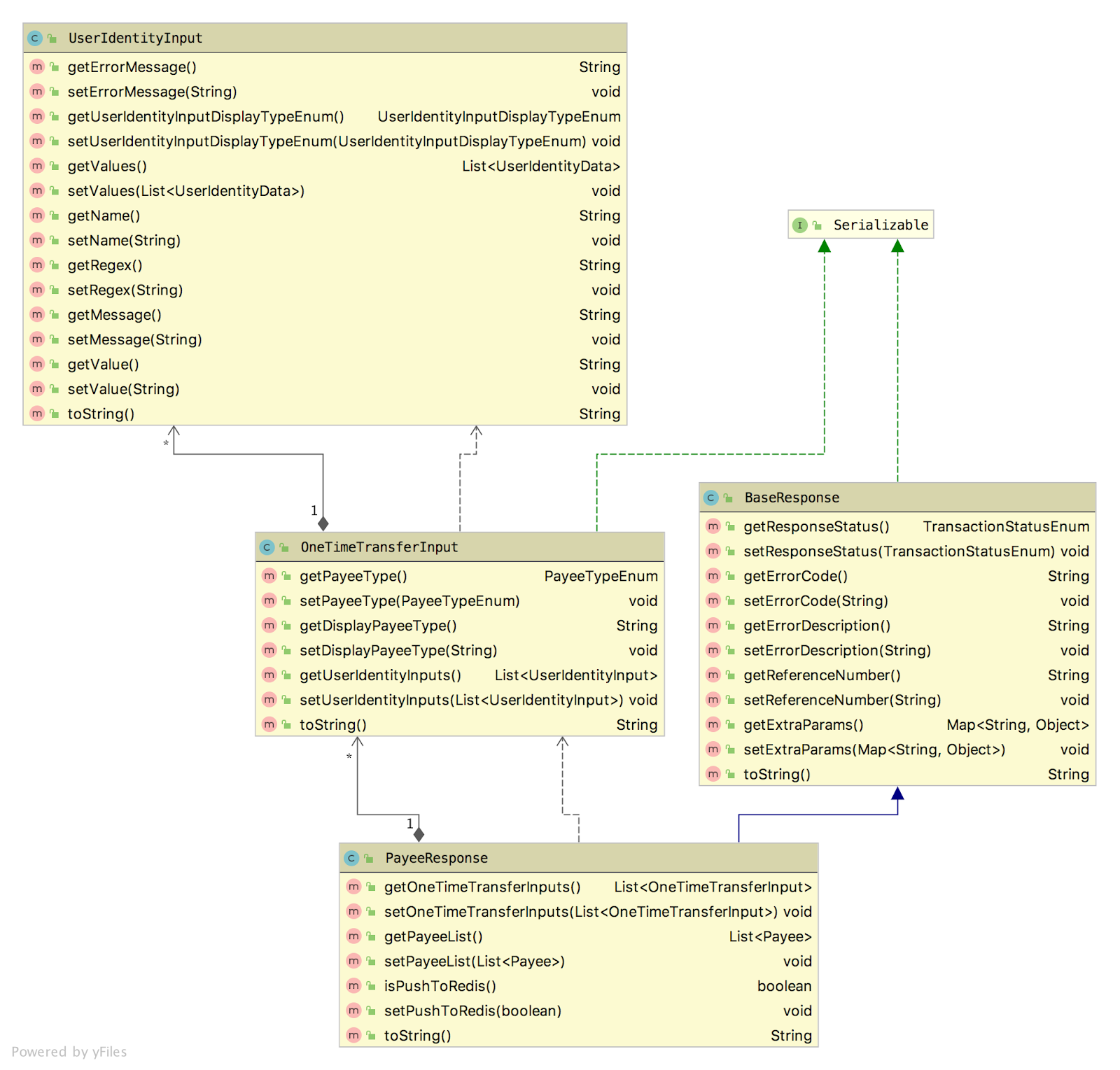Click the TransactionStatusEnum return type

[x=1006, y=526]
